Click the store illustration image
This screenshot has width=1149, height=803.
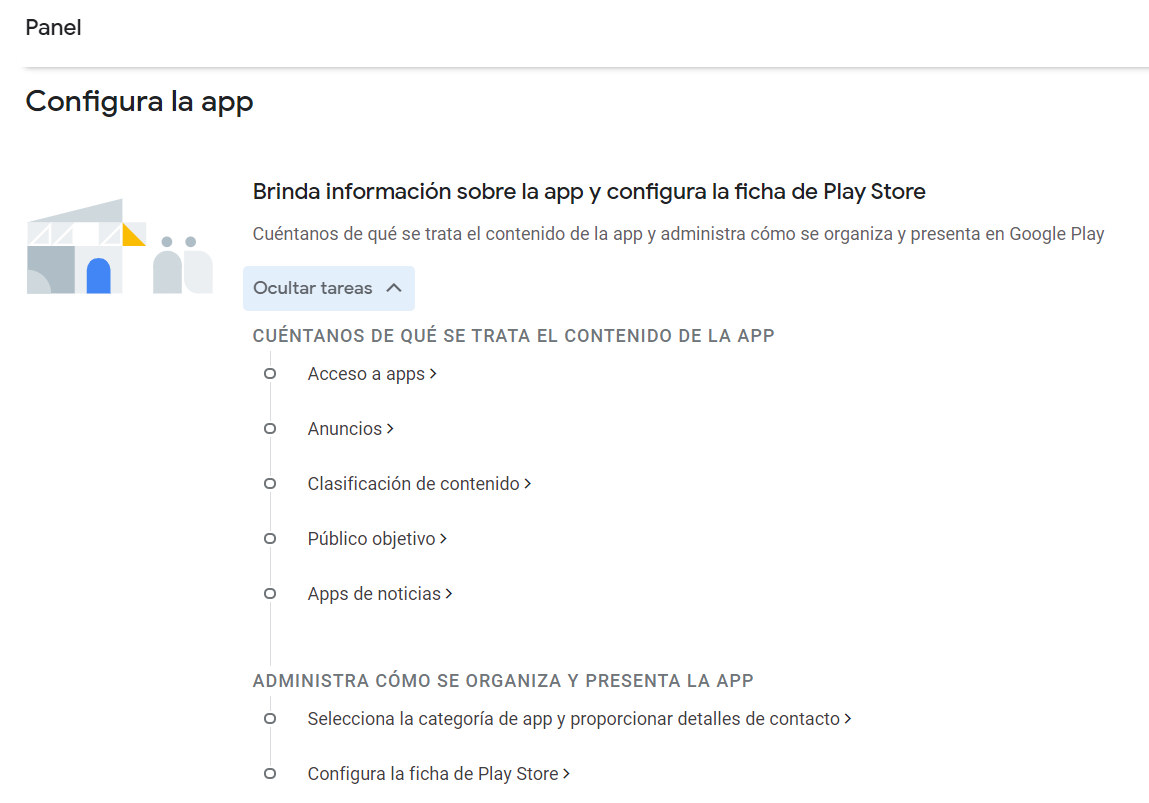tap(119, 246)
